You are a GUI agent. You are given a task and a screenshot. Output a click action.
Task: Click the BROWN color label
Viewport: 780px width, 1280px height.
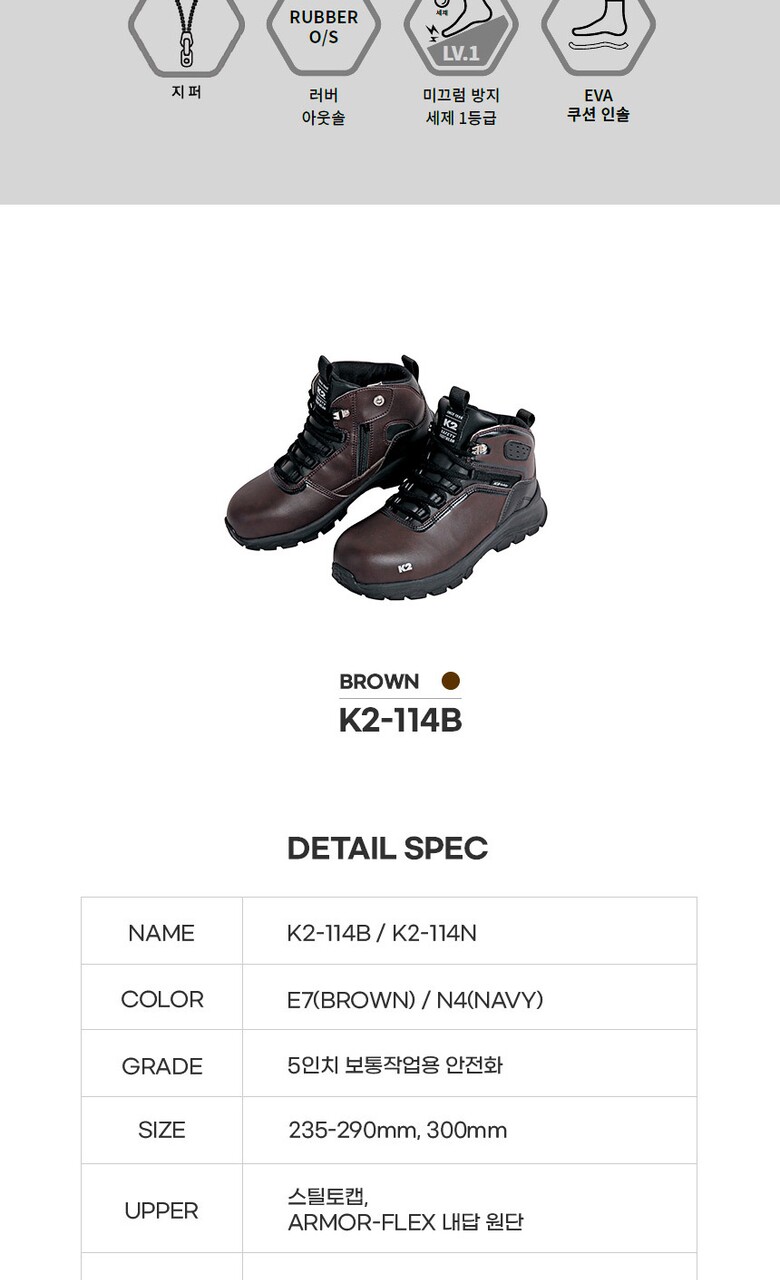click(379, 682)
